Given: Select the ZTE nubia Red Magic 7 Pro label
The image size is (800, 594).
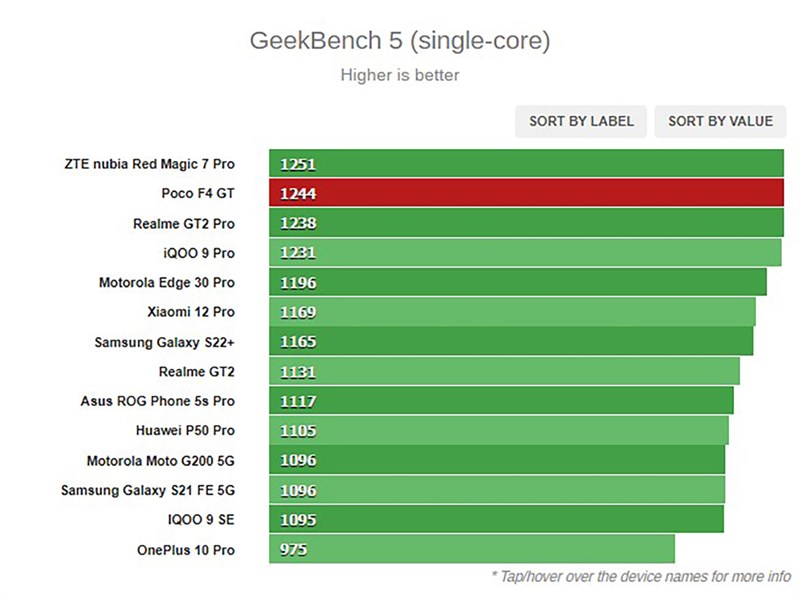Looking at the screenshot, I should (x=149, y=164).
